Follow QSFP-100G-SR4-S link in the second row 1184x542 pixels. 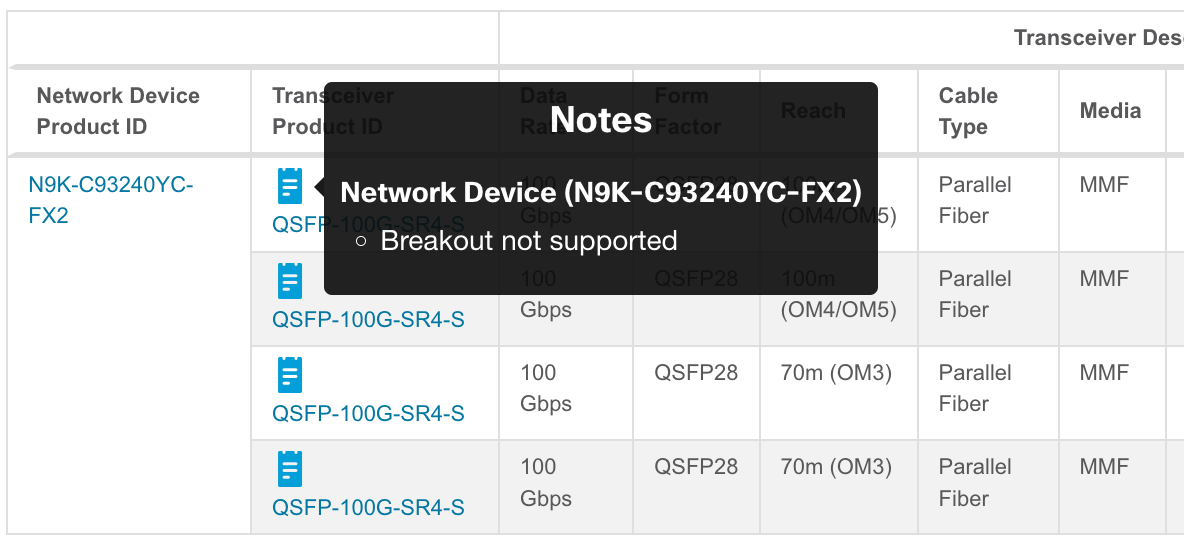(x=368, y=320)
